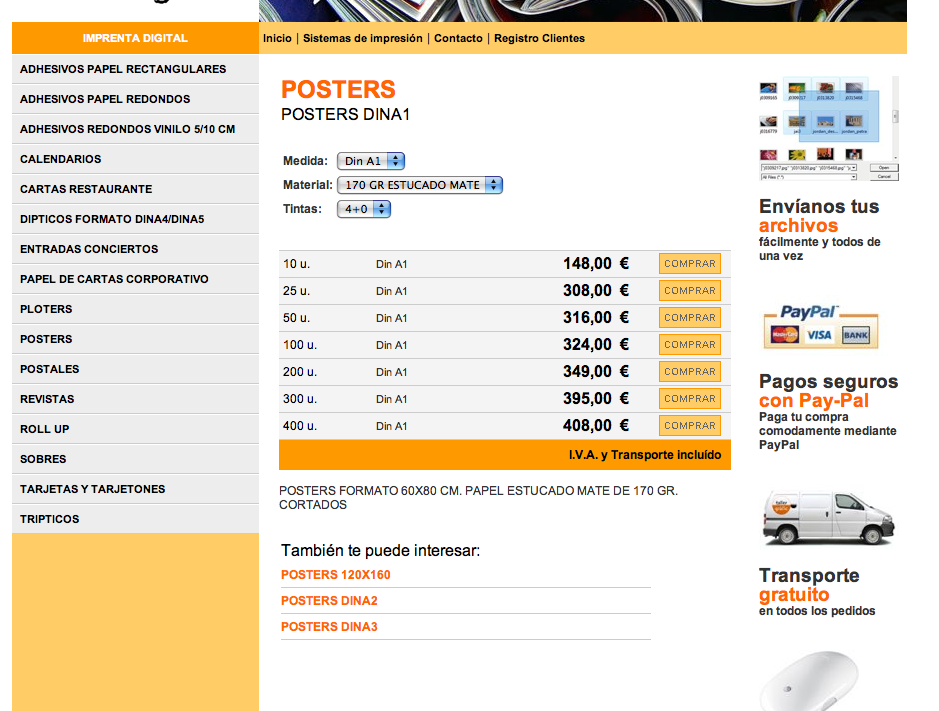Click the price 408,00 €

coord(596,425)
